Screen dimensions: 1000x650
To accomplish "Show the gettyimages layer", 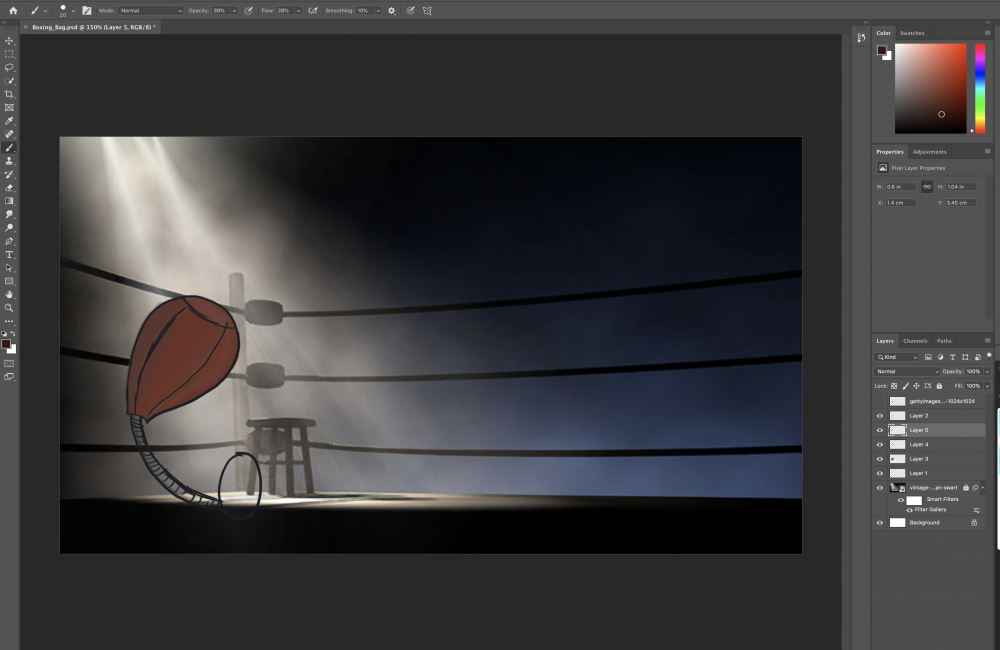I will [x=880, y=401].
